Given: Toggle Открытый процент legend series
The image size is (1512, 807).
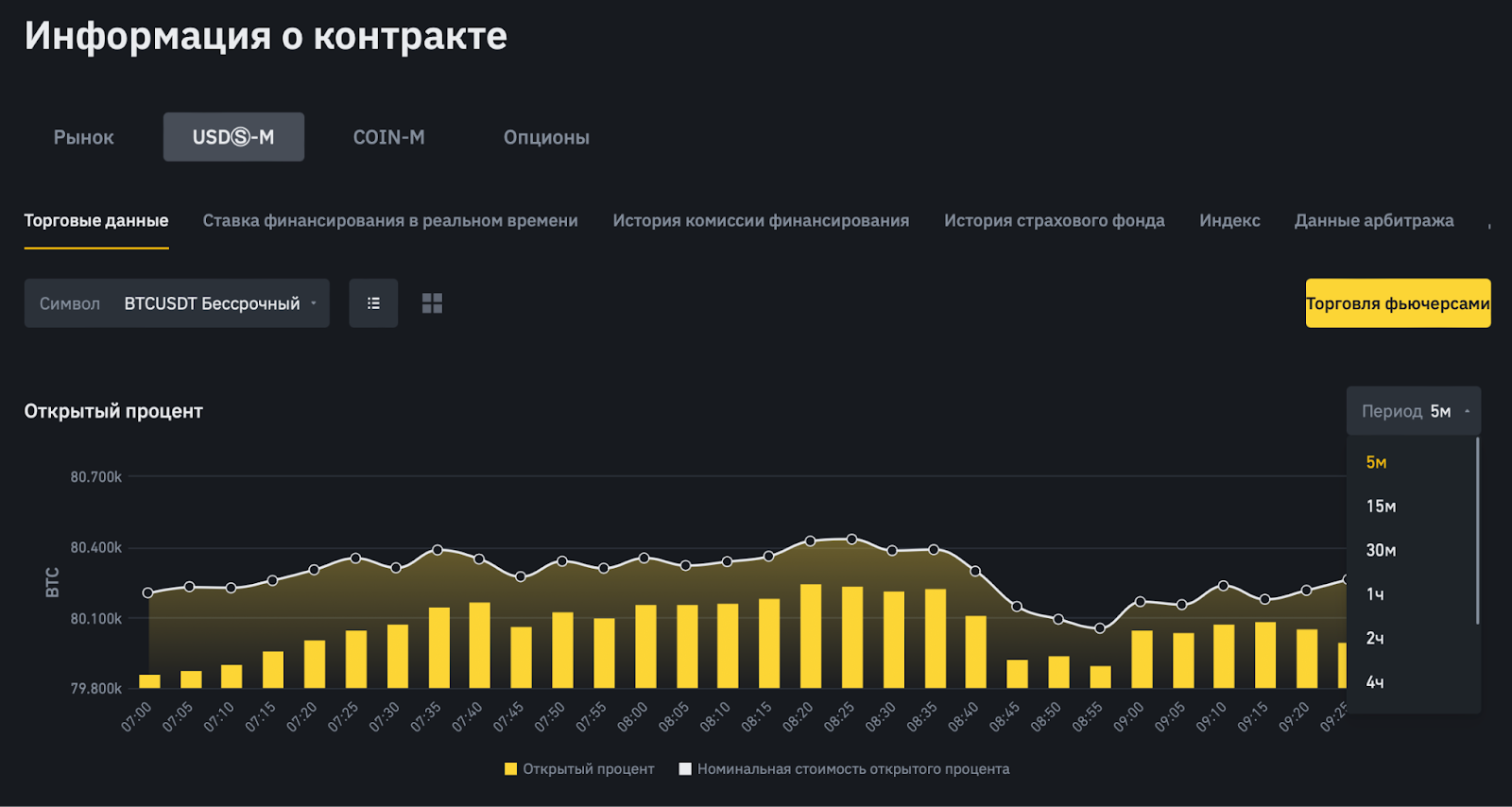Looking at the screenshot, I should click(579, 769).
